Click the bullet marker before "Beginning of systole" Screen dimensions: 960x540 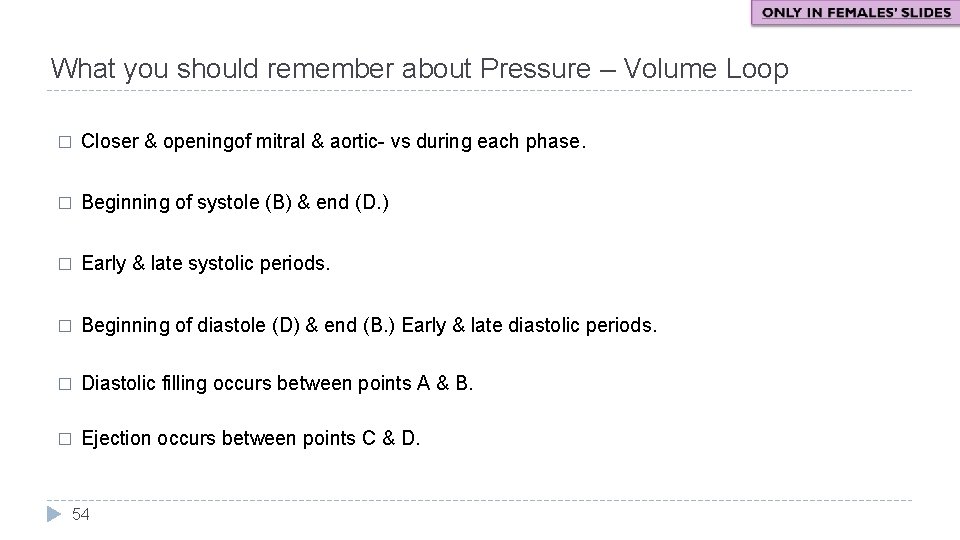pos(63,203)
